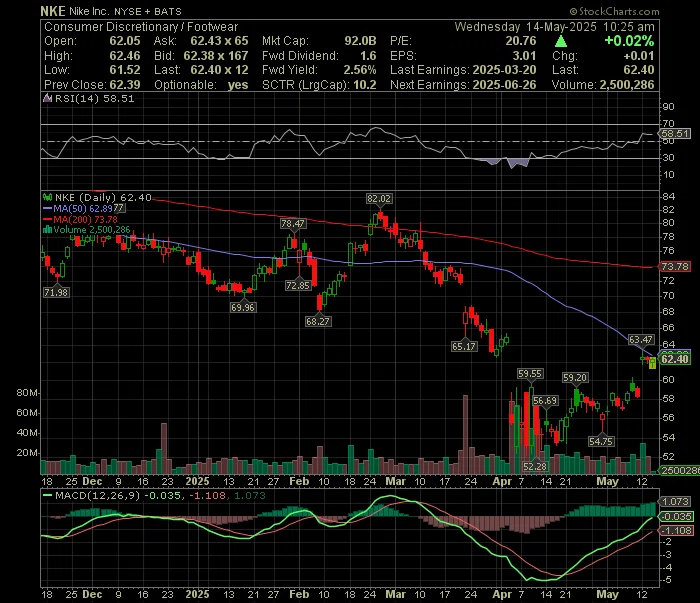
Task: Click the 2500286 volume axis tag
Action: tap(680, 470)
